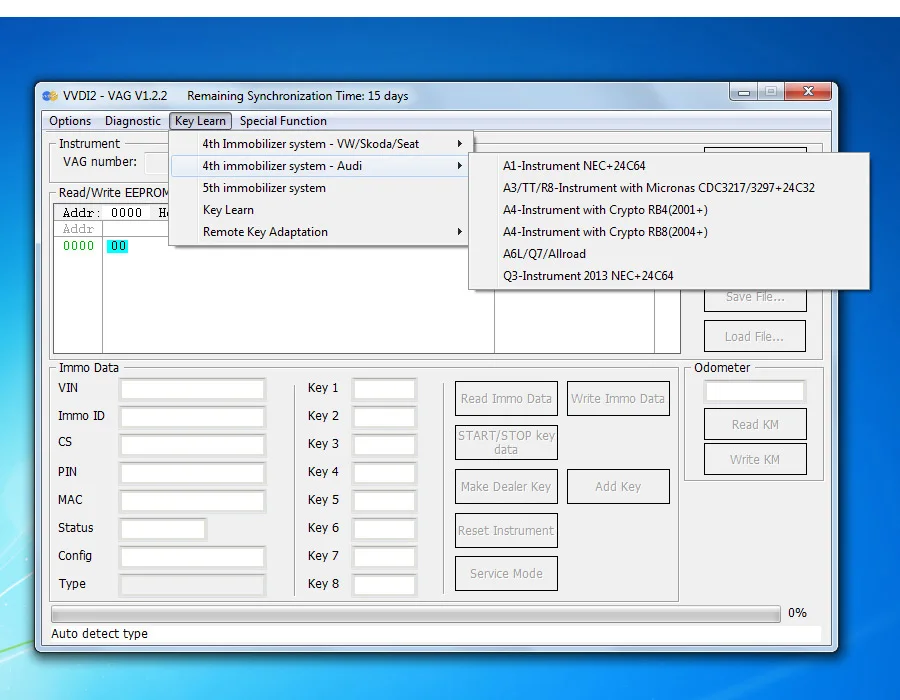Click Read Immo Data button
Image resolution: width=900 pixels, height=700 pixels.
(x=506, y=398)
